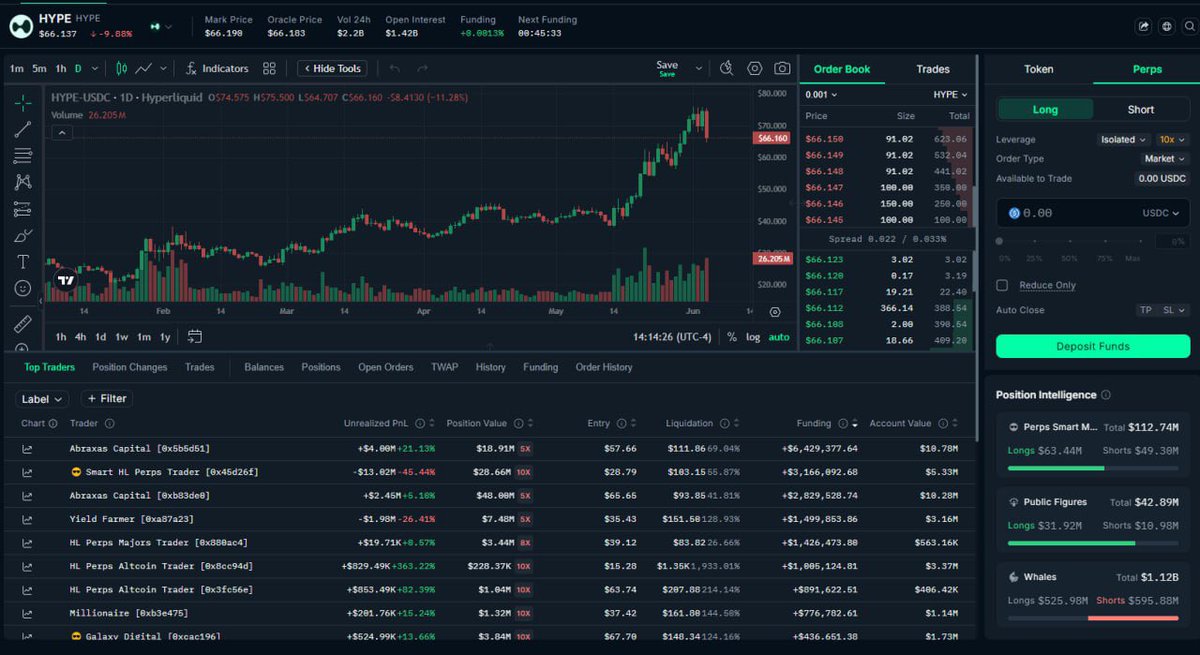The height and width of the screenshot is (655, 1200).
Task: Open the candlestick chart type selector
Action: [x=121, y=68]
